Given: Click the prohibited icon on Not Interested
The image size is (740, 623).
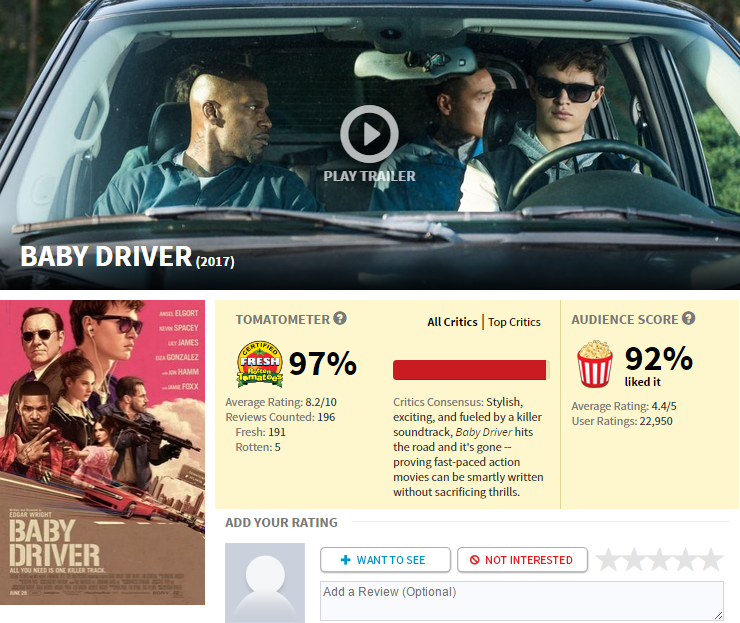Looking at the screenshot, I should [x=474, y=560].
